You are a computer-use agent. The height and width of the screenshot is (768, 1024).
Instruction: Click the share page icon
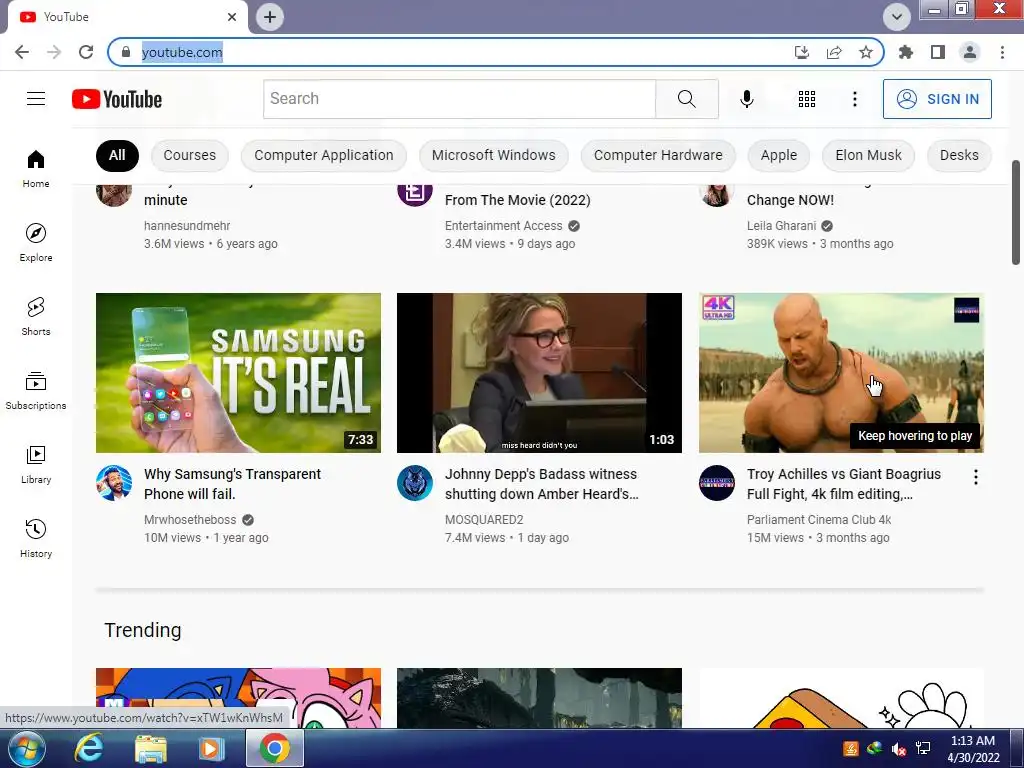[x=834, y=52]
